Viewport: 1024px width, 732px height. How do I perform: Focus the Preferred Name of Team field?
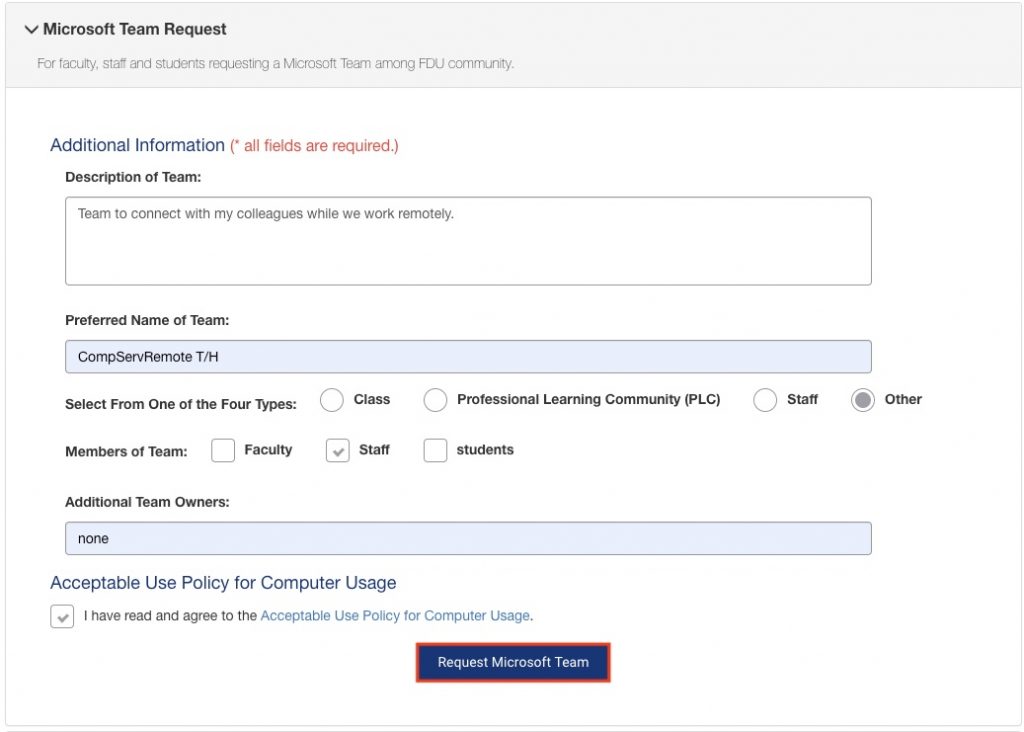(468, 357)
